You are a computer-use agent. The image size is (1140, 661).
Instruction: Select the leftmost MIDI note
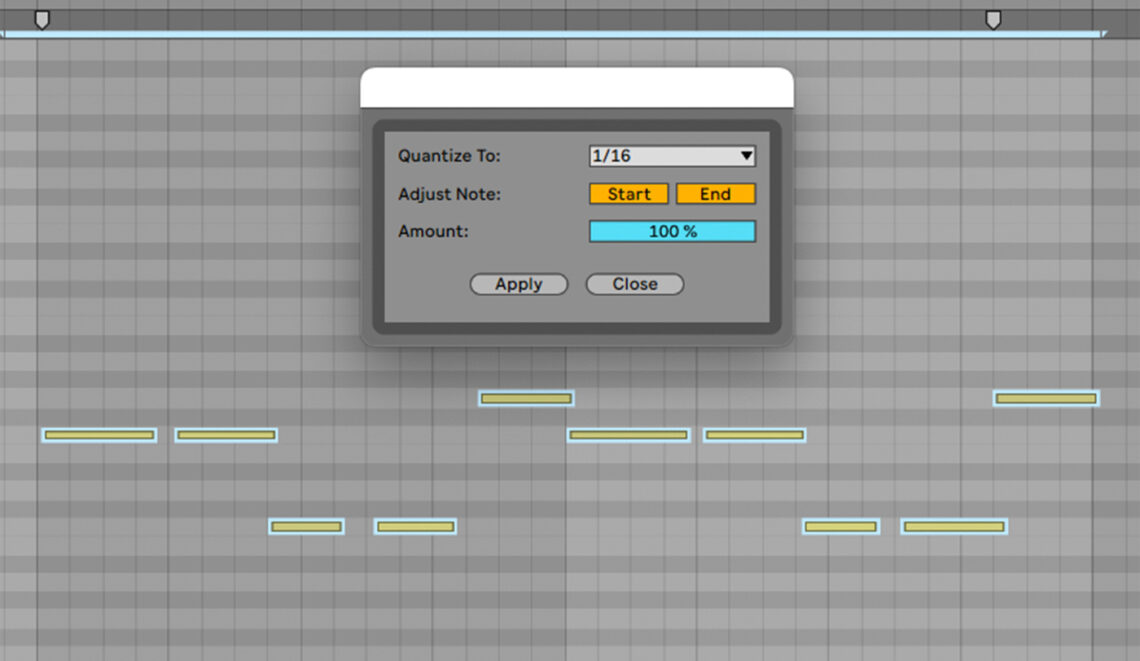pos(98,434)
